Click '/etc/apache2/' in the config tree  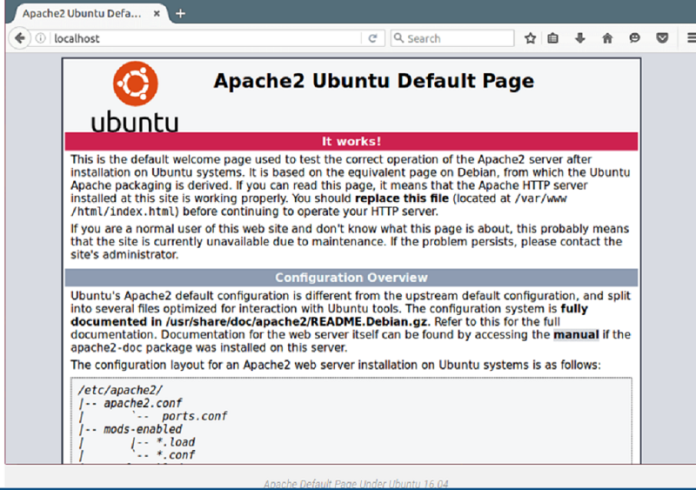120,390
